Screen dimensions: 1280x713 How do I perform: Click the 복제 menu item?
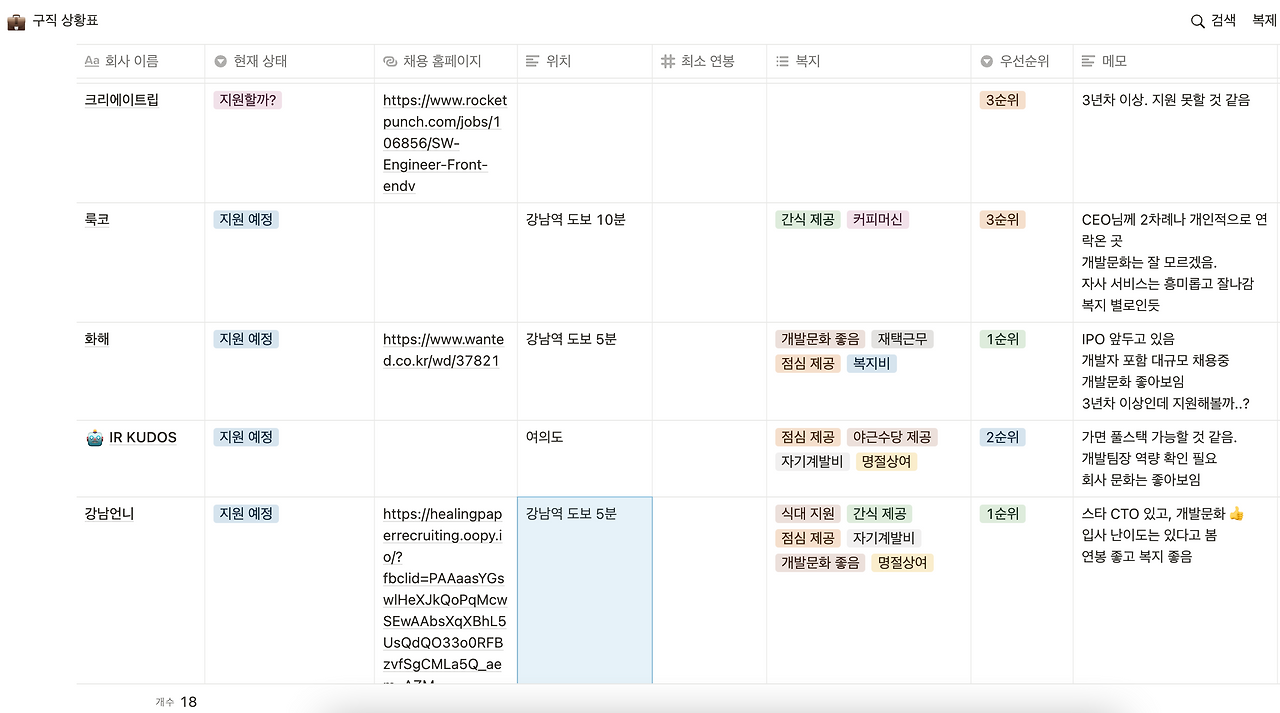(1264, 20)
